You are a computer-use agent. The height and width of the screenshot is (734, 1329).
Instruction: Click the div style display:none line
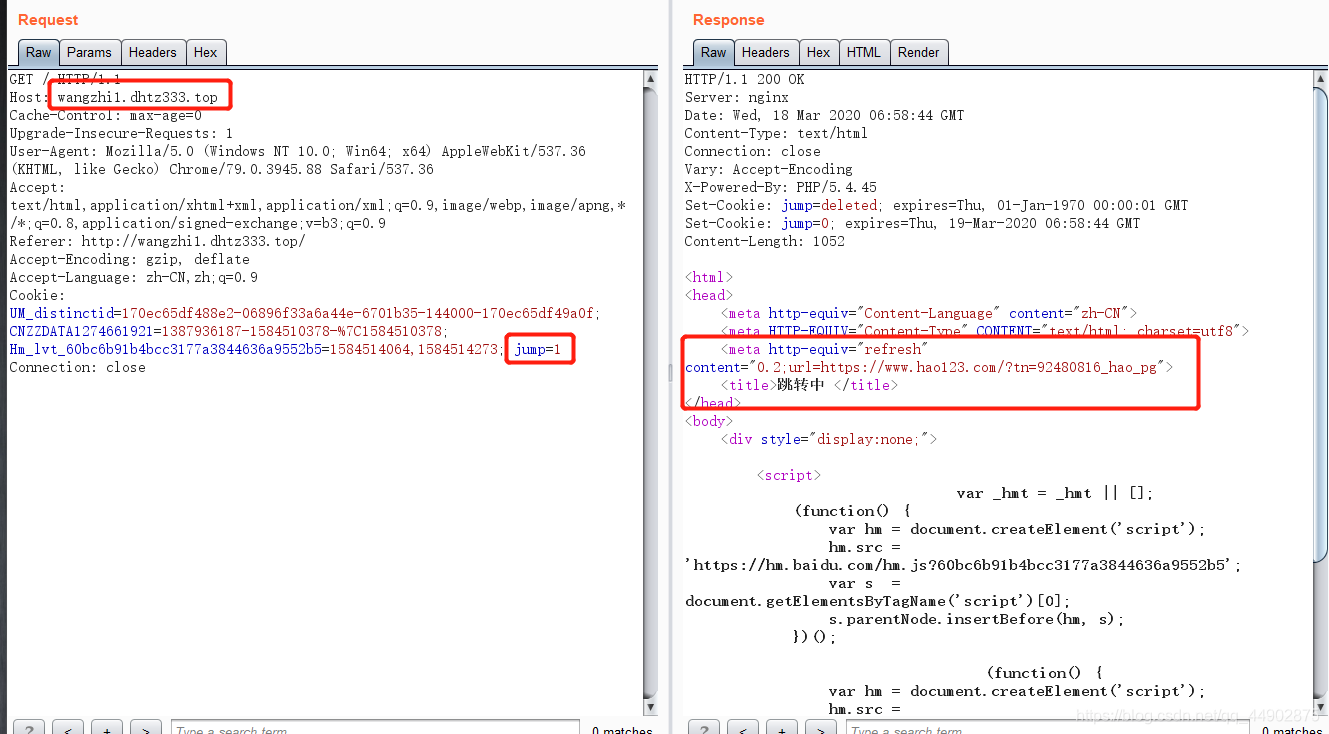pos(829,439)
